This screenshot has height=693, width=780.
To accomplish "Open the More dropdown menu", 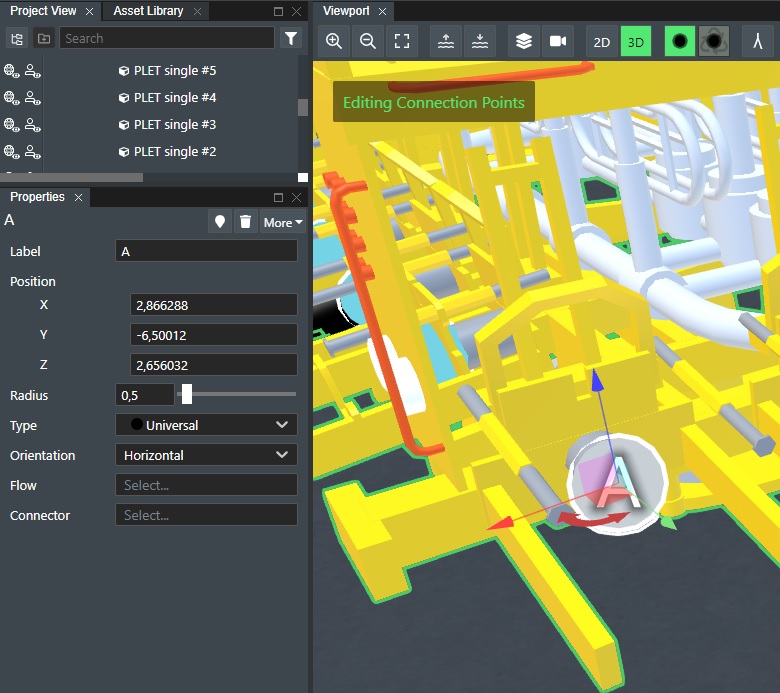I will click(x=283, y=222).
